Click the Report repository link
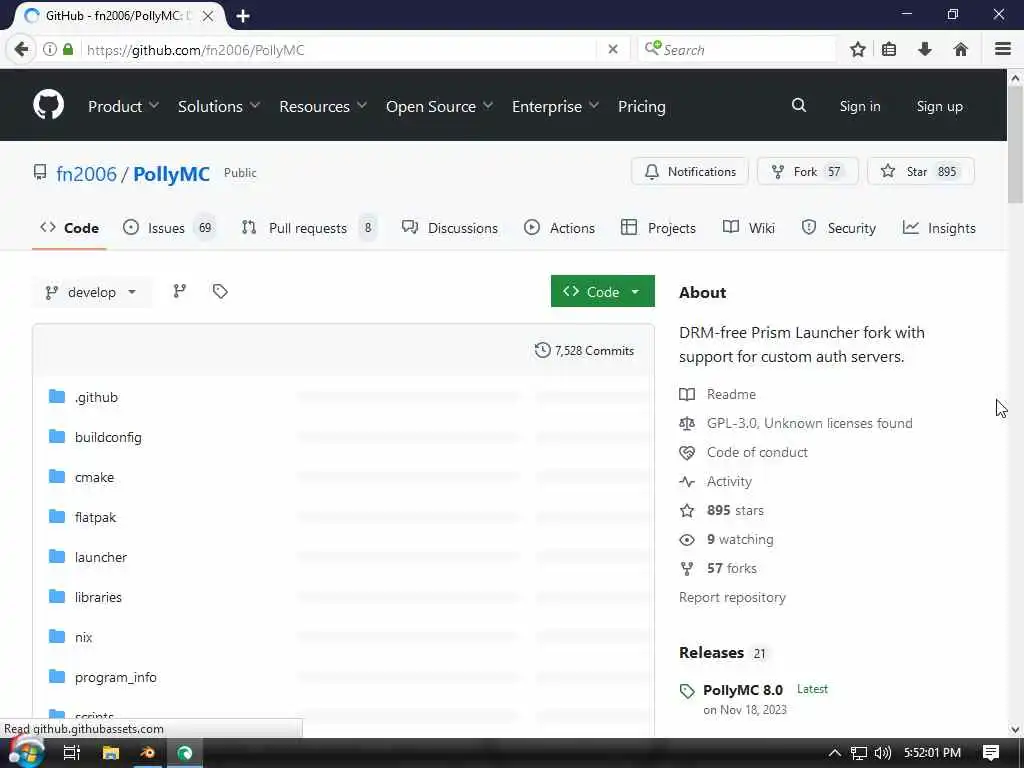Screen dimensions: 1024x768 coord(732,598)
